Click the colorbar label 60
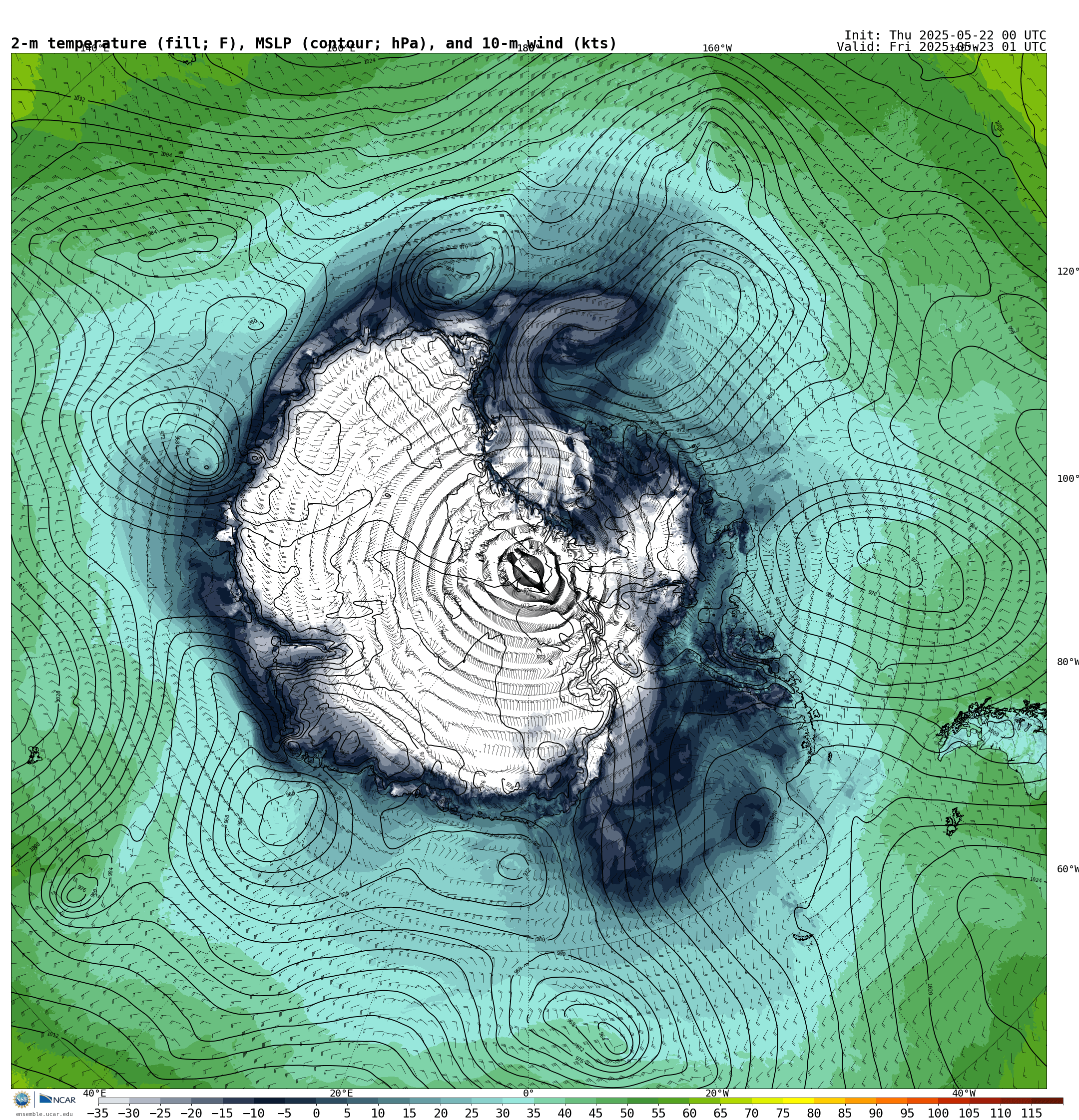Image resolution: width=1079 pixels, height=1120 pixels. coord(689,1113)
